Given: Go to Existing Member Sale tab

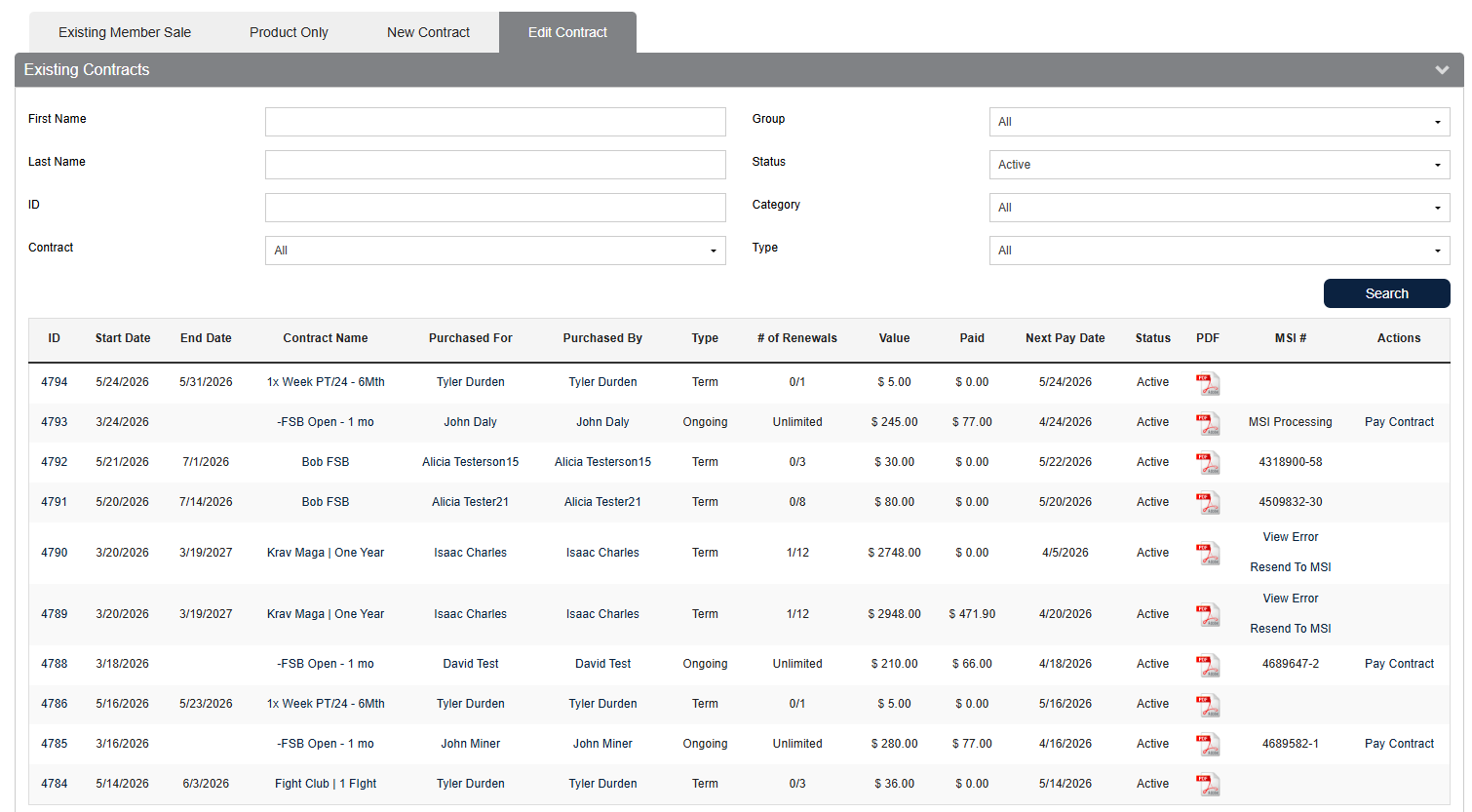Looking at the screenshot, I should coord(125,32).
